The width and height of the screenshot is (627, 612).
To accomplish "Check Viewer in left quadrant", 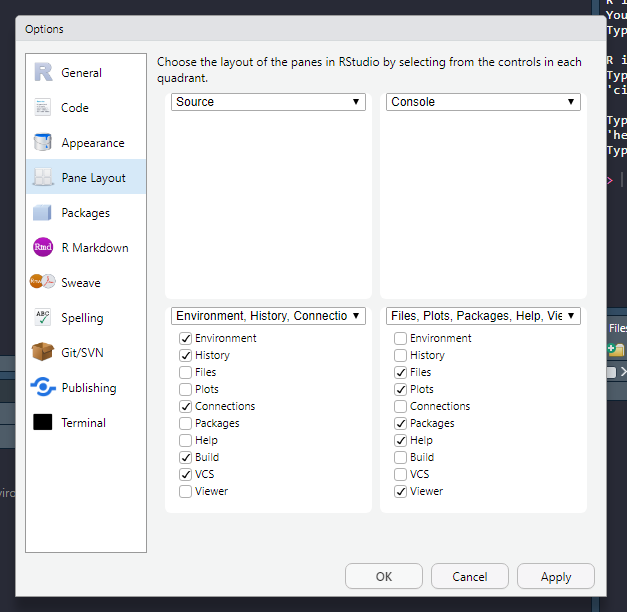I will point(186,491).
